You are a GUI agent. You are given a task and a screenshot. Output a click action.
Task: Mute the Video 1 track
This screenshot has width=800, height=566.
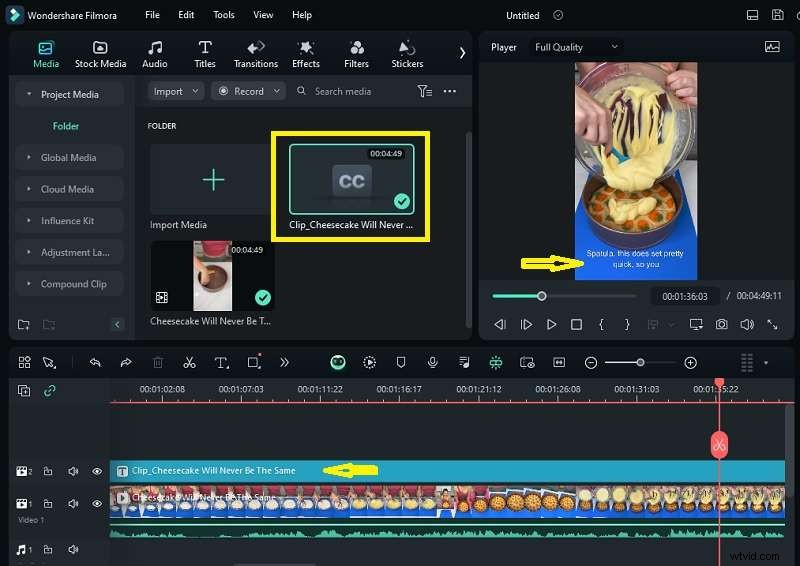[74, 504]
